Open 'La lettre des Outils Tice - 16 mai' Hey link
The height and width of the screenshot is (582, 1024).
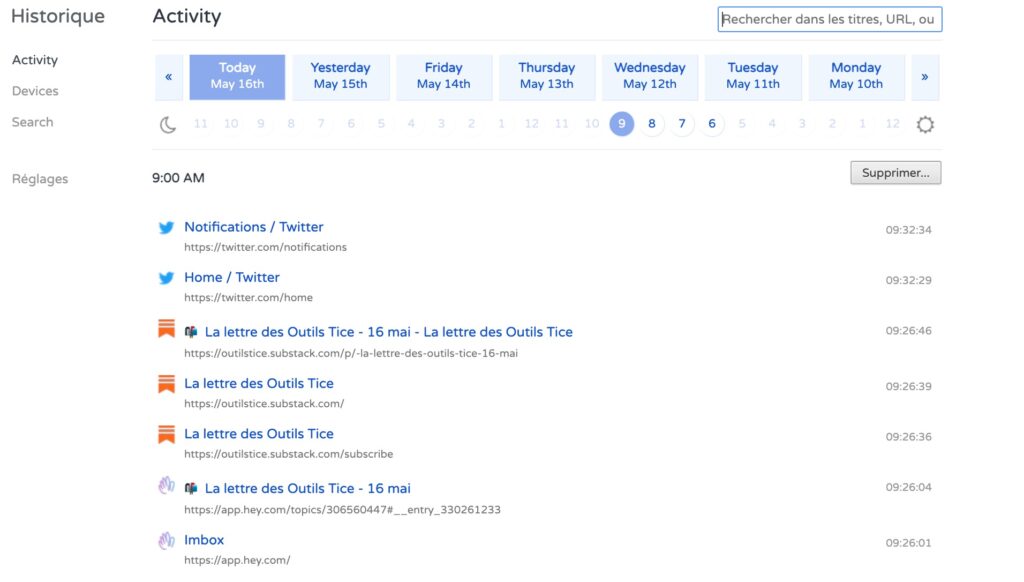[308, 489]
